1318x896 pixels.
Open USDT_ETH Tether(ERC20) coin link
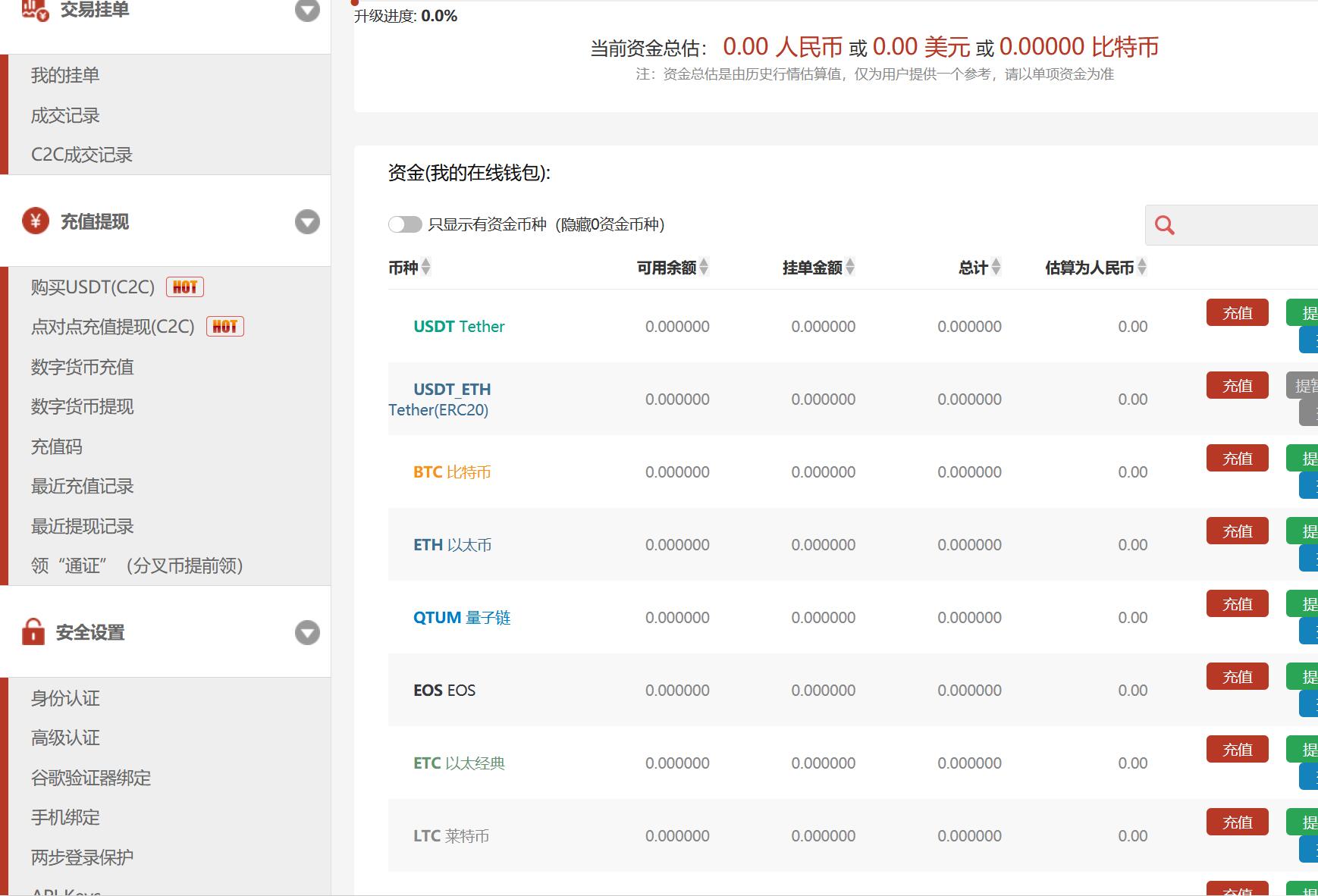[440, 399]
